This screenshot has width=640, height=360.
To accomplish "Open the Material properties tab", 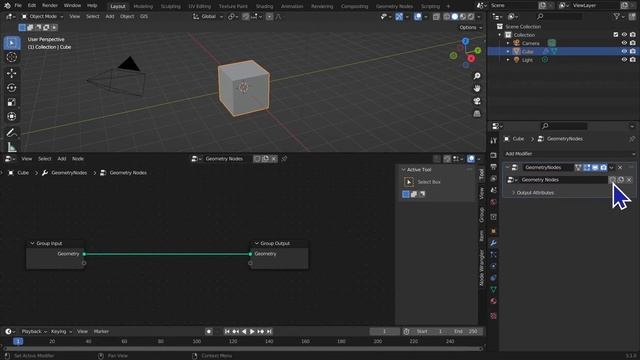I will (x=493, y=301).
